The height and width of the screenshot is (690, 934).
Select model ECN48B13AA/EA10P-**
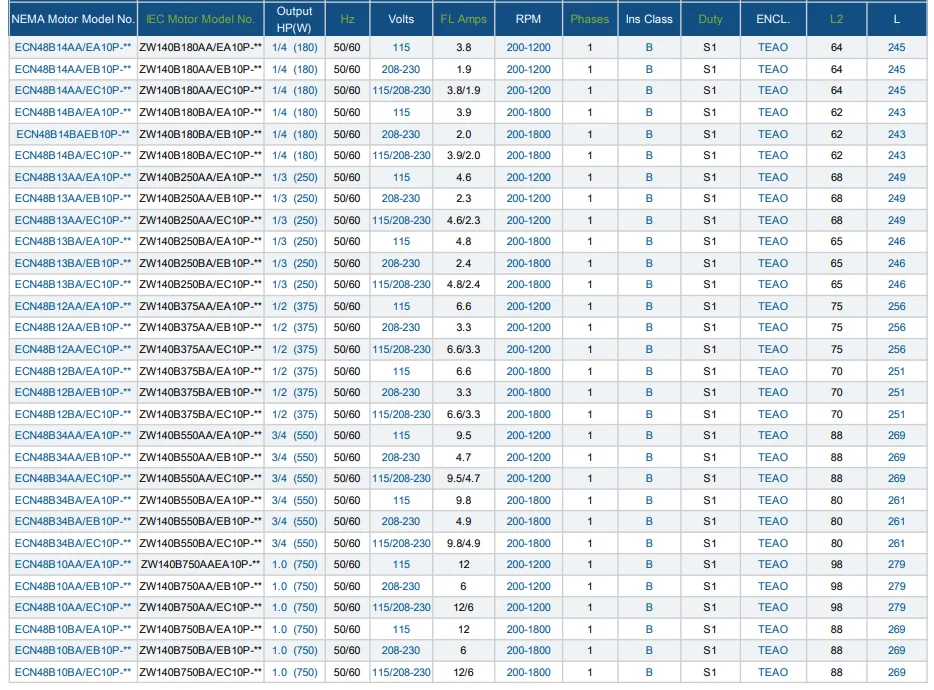(73, 177)
